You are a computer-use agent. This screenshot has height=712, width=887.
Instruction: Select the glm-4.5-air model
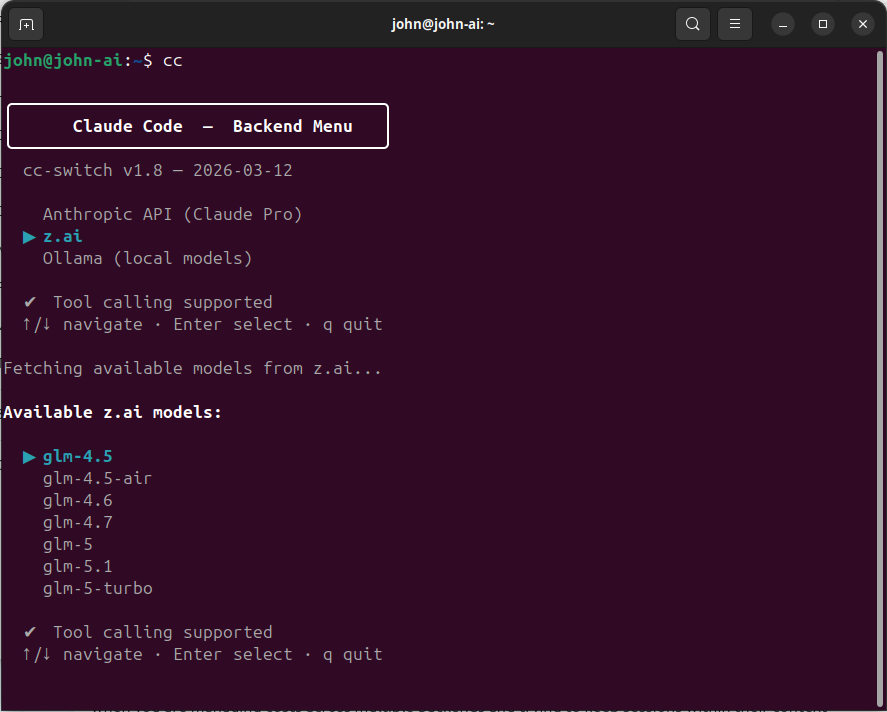pyautogui.click(x=97, y=478)
